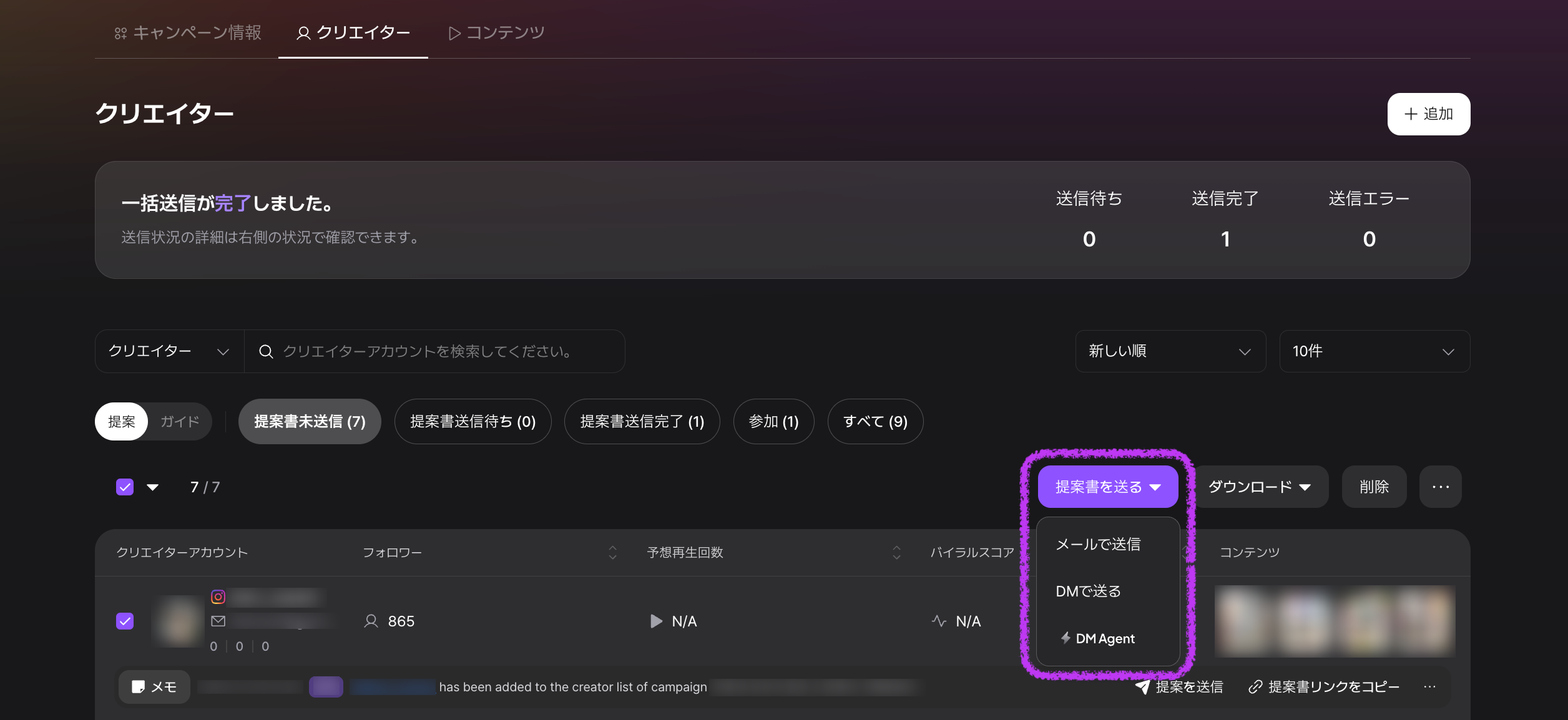The height and width of the screenshot is (720, 1568).
Task: Click the mail envelope icon in creator row
Action: pos(218,621)
